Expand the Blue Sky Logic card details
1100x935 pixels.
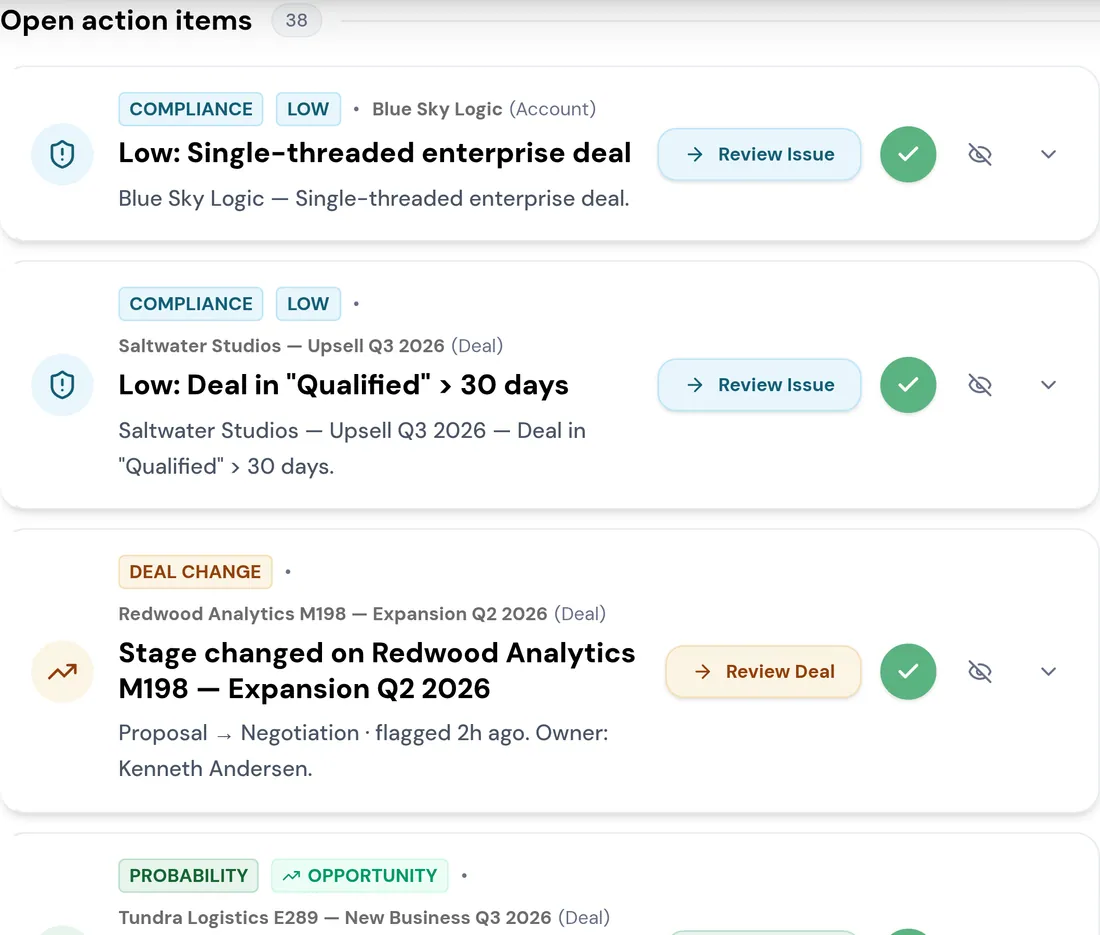pyautogui.click(x=1048, y=154)
